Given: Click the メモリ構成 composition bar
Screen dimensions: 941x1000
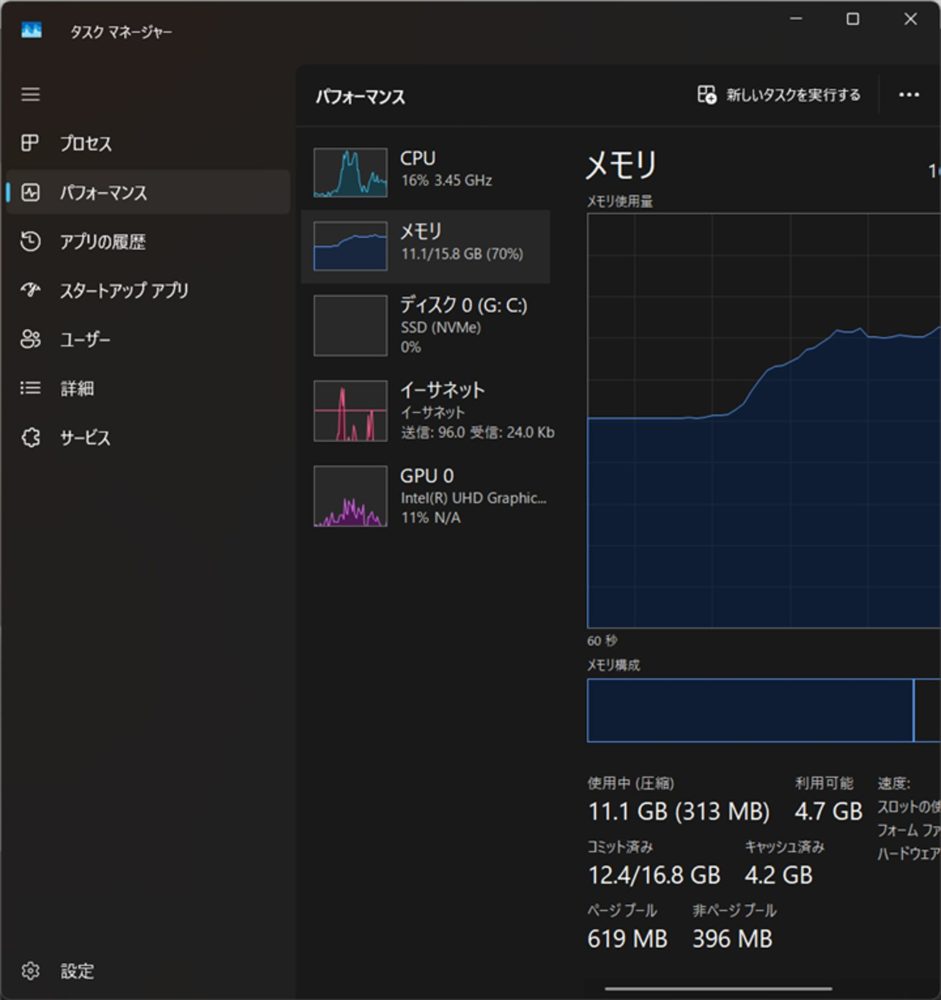Looking at the screenshot, I should 764,710.
